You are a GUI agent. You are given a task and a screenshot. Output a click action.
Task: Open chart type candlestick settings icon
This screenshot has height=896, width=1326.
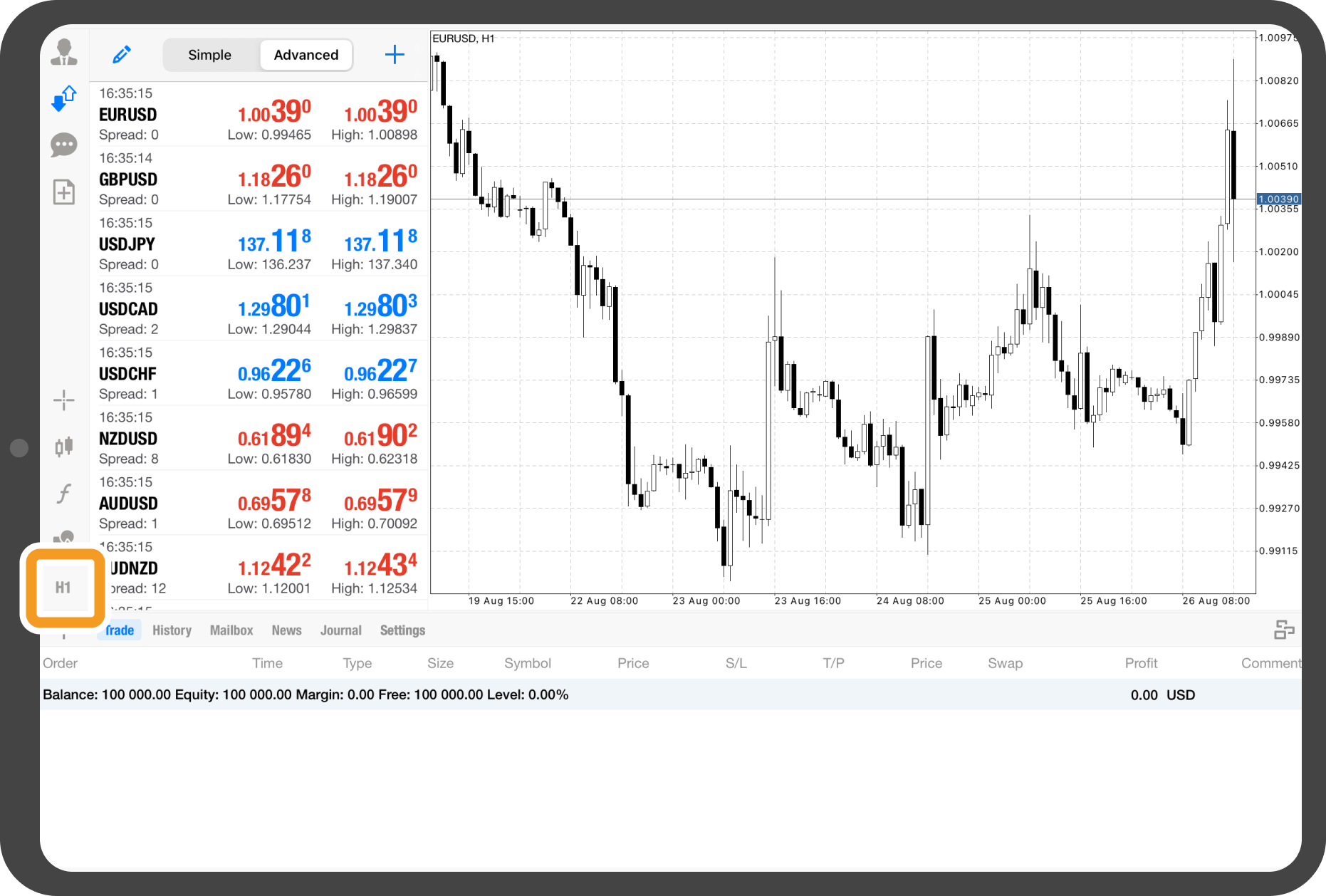pyautogui.click(x=64, y=447)
